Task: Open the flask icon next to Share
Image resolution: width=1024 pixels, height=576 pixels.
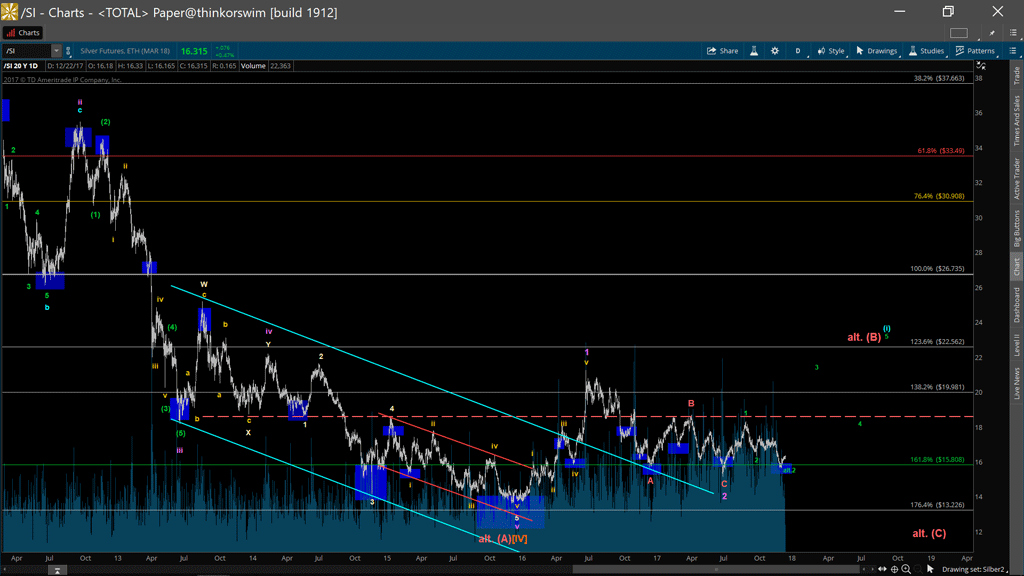Action: [x=754, y=51]
